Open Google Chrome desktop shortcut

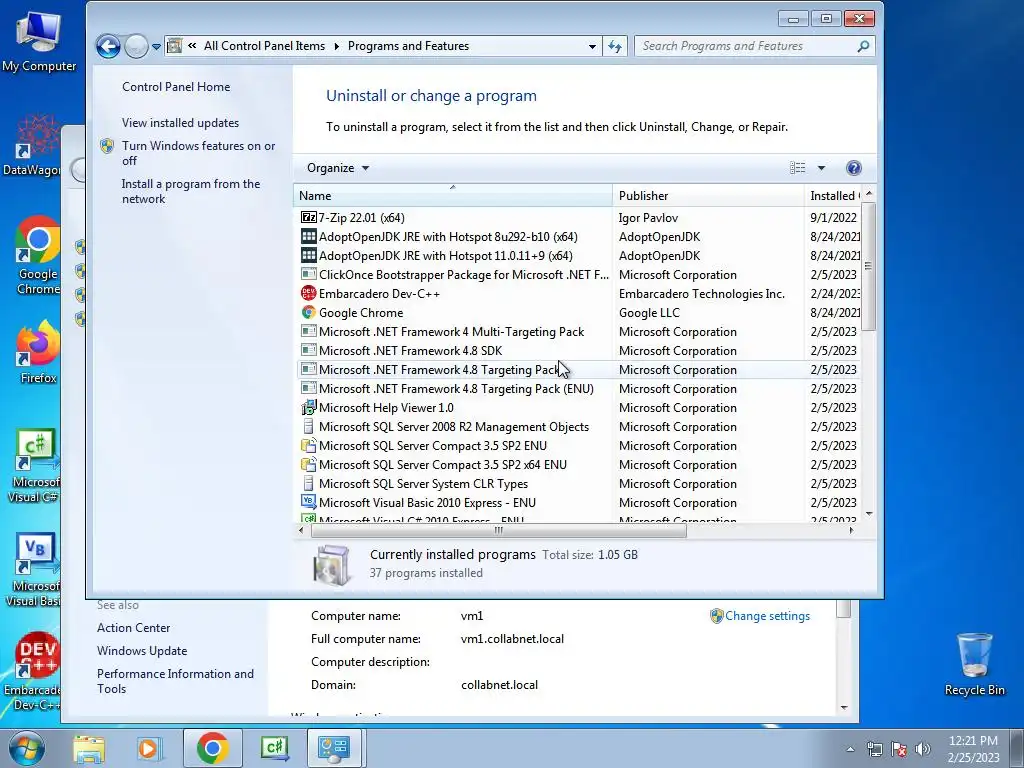pyautogui.click(x=38, y=256)
